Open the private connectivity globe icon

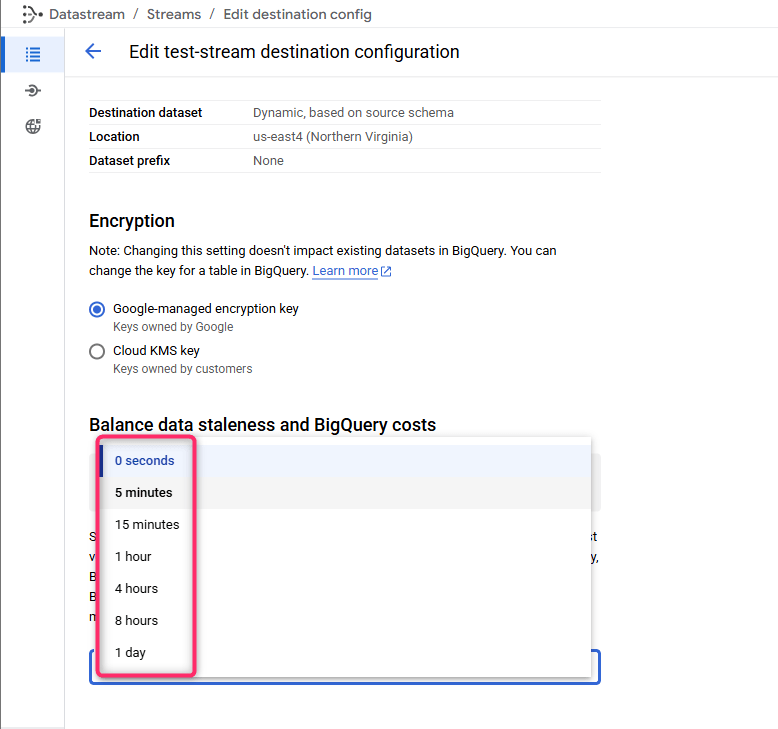33,127
